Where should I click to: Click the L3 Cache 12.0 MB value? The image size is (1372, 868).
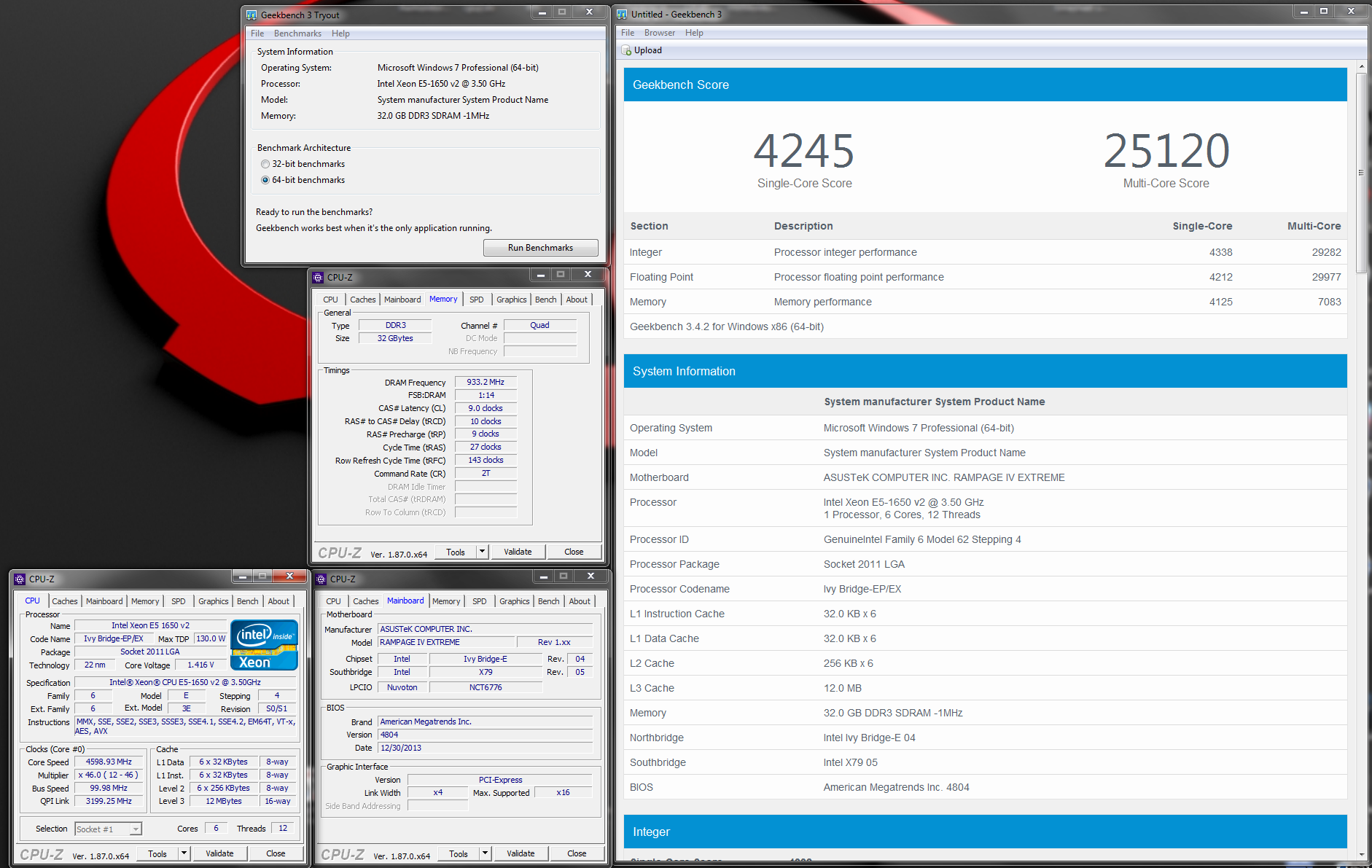point(843,688)
